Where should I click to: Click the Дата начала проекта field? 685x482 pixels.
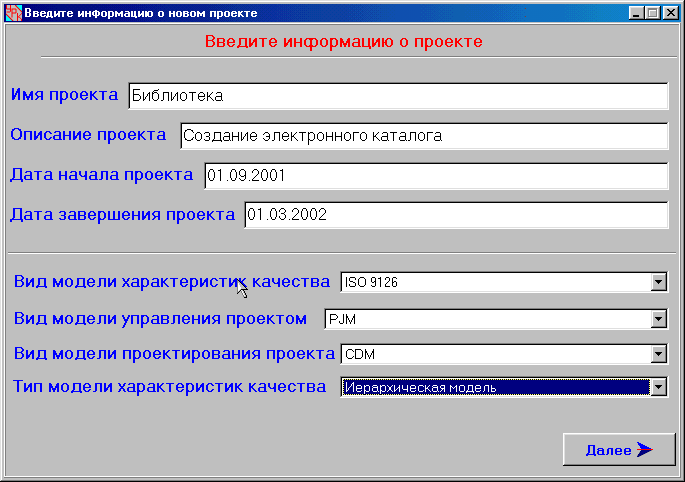coord(436,176)
